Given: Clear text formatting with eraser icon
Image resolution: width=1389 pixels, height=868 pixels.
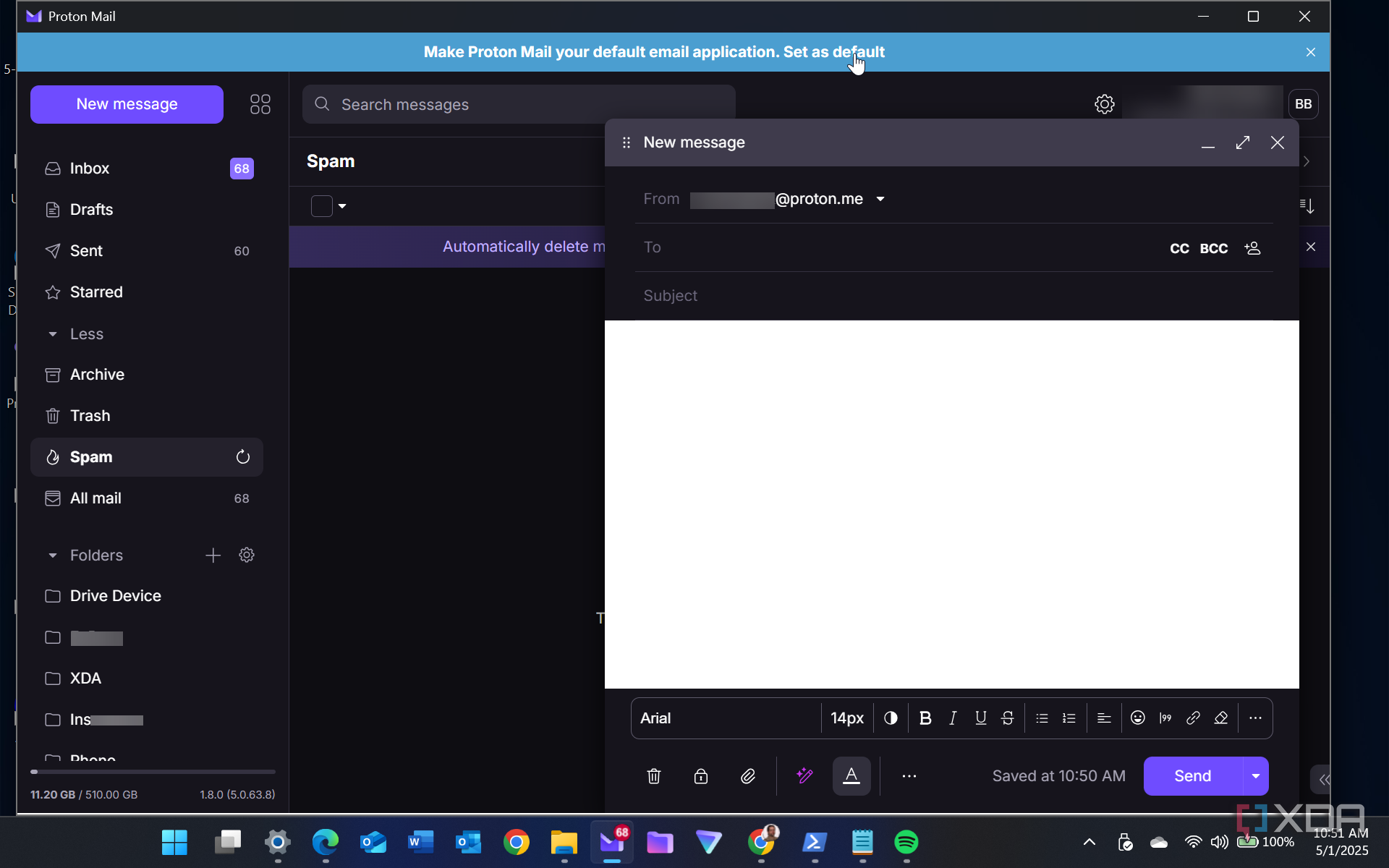Looking at the screenshot, I should [1221, 718].
